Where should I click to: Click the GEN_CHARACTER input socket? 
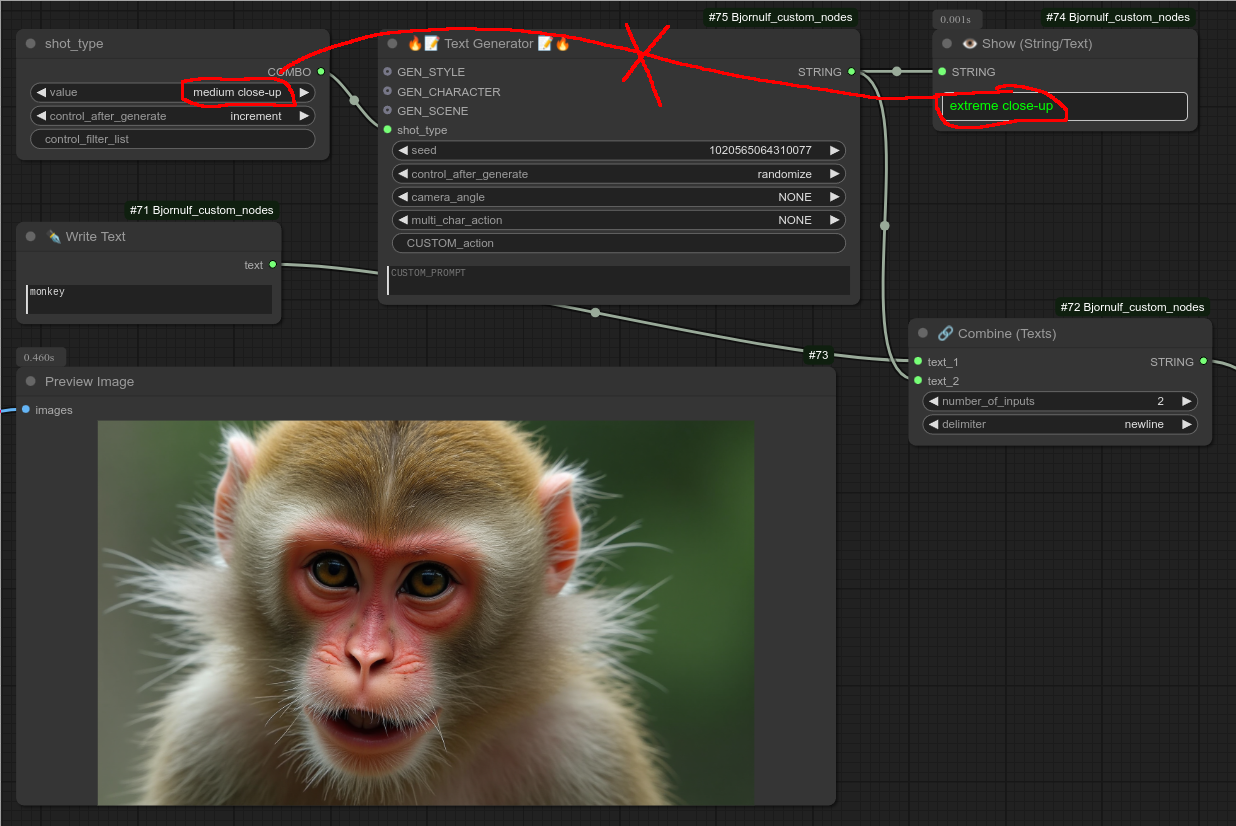[x=388, y=92]
